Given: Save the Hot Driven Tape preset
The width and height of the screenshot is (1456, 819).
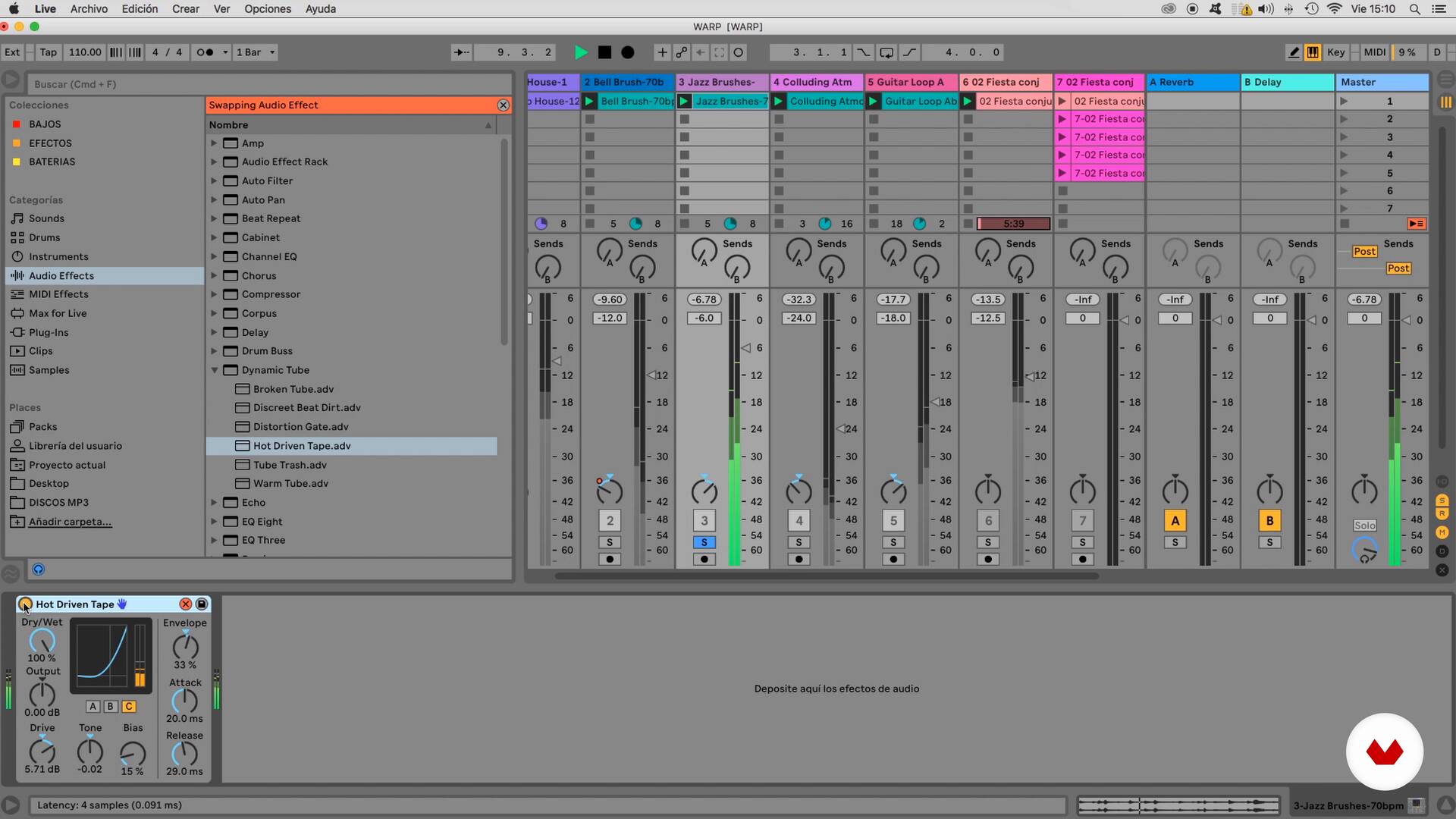Looking at the screenshot, I should (202, 604).
